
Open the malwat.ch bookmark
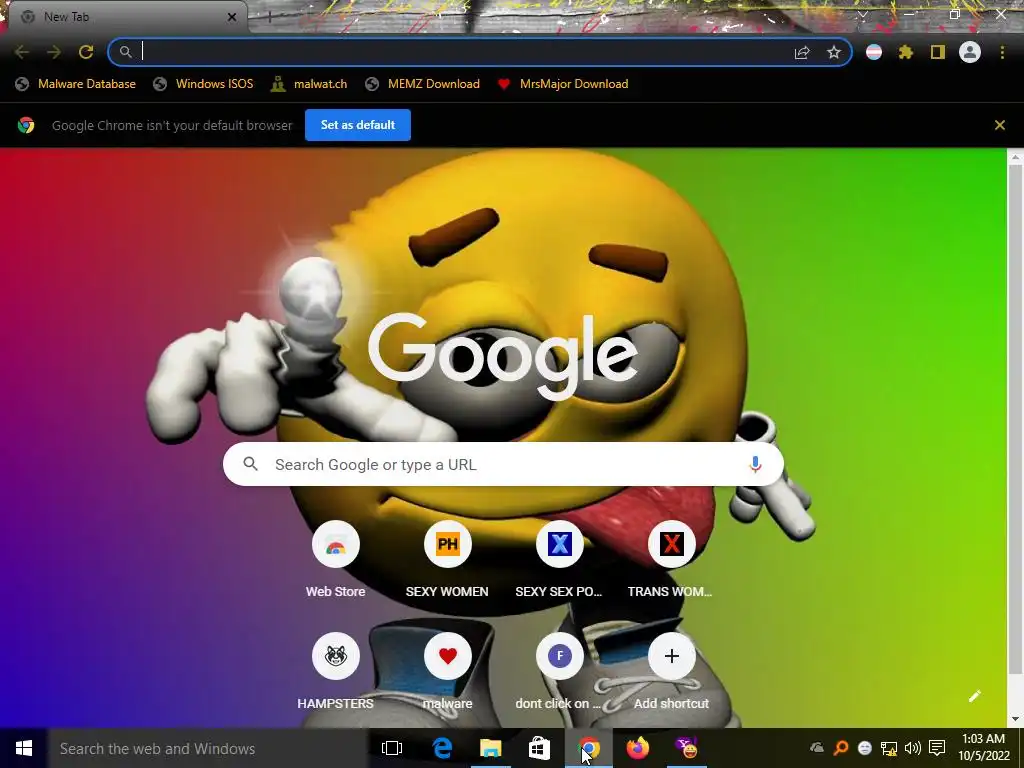[309, 84]
